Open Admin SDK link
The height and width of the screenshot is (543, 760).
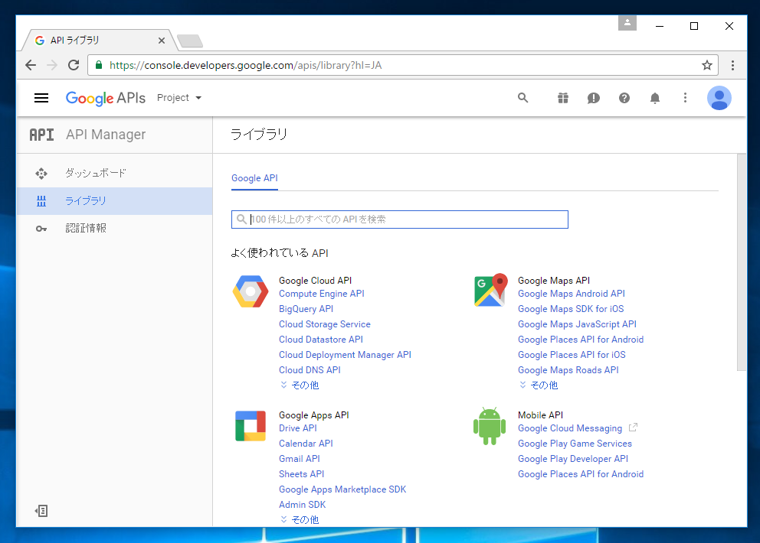click(302, 504)
